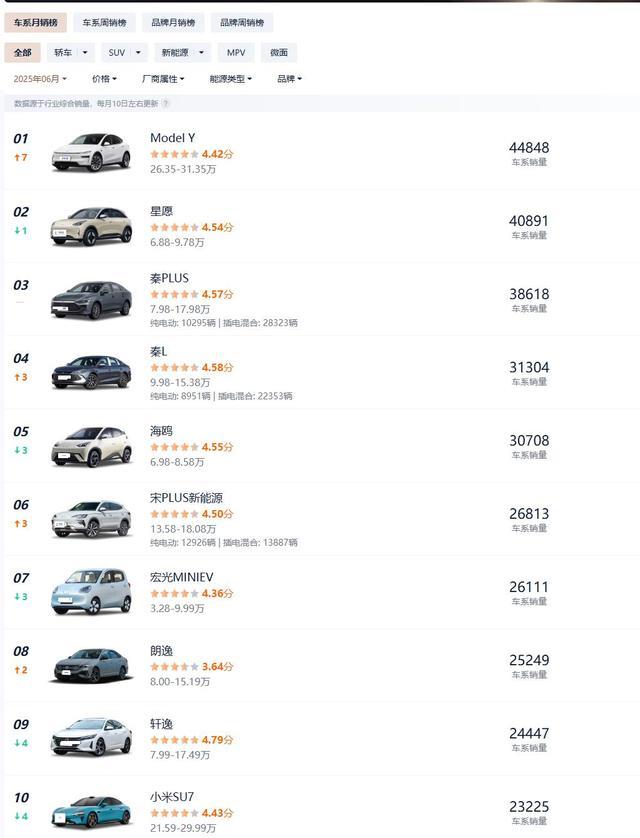Open the 2025年06月 date dropdown
The width and height of the screenshot is (640, 838).
click(40, 79)
